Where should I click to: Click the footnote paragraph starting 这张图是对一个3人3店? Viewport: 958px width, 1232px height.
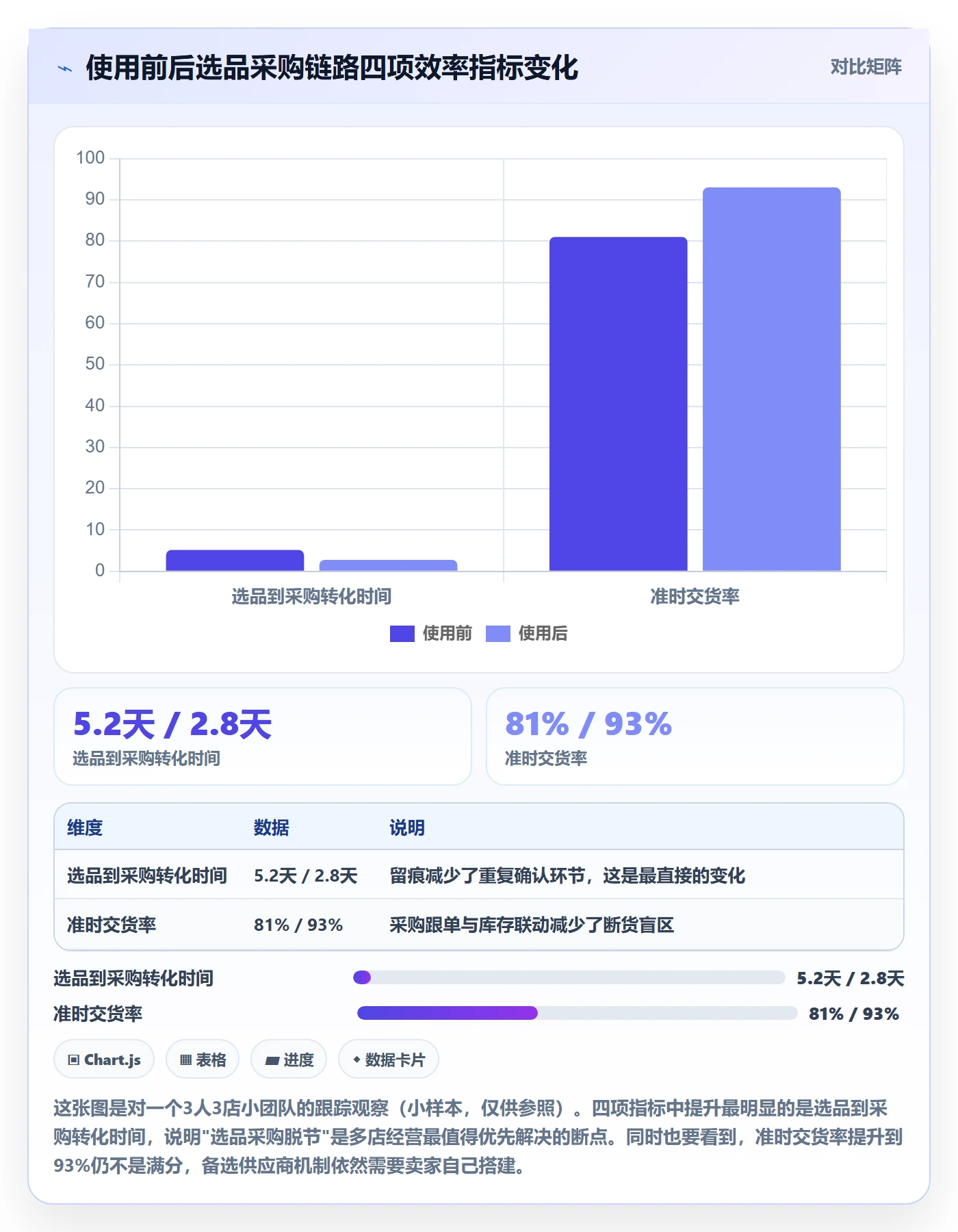point(478,1137)
